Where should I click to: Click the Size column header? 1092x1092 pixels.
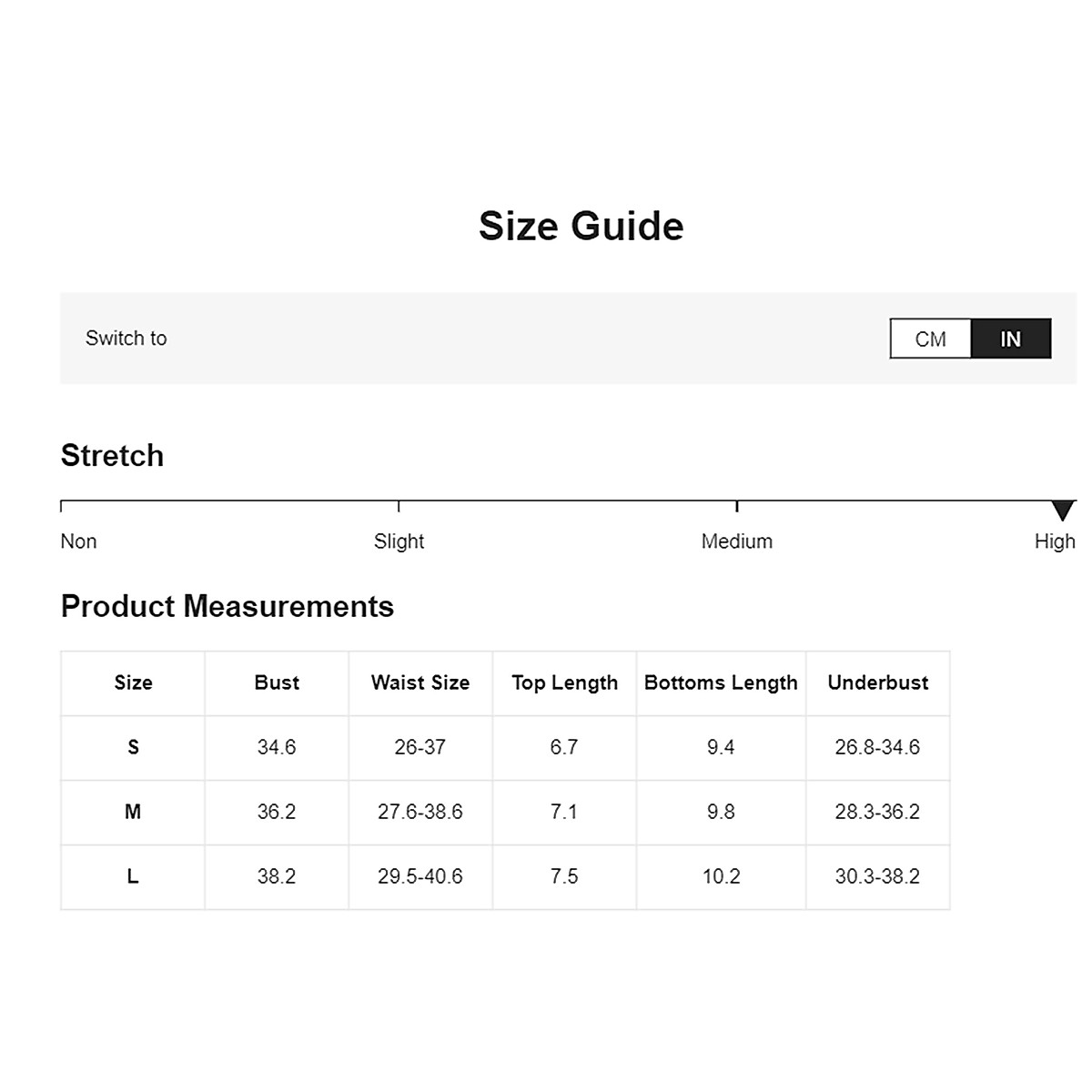133,682
